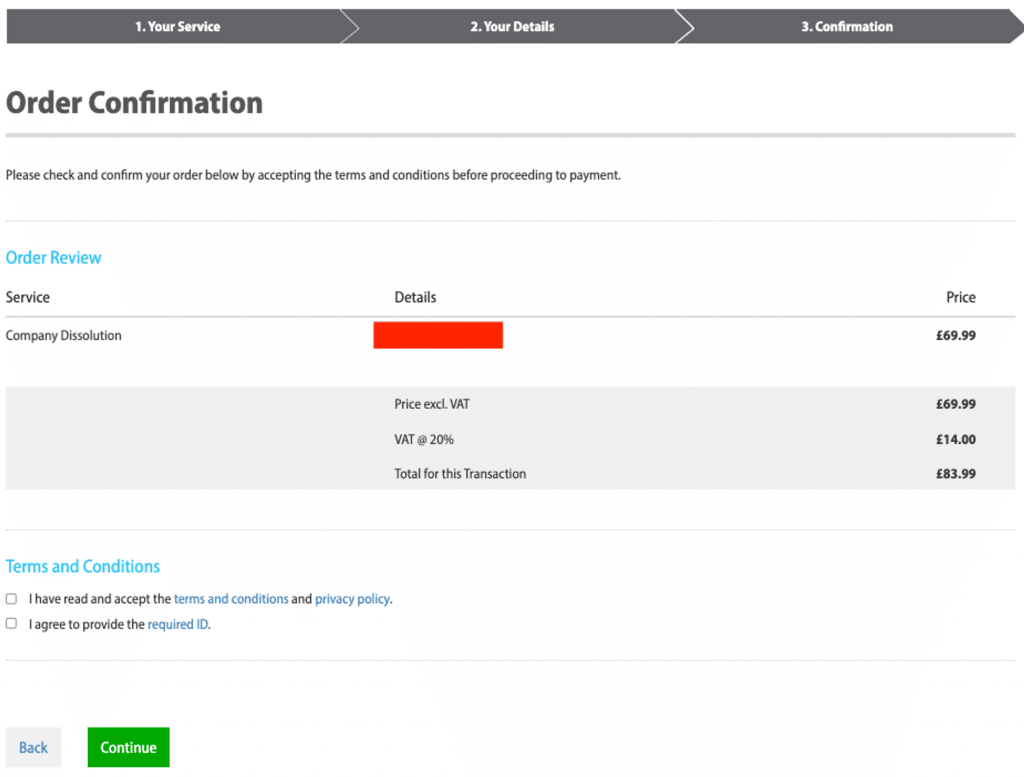Click the 'Please check and confirm your order' instruction text
Screen dimensions: 1024x777
[313, 175]
